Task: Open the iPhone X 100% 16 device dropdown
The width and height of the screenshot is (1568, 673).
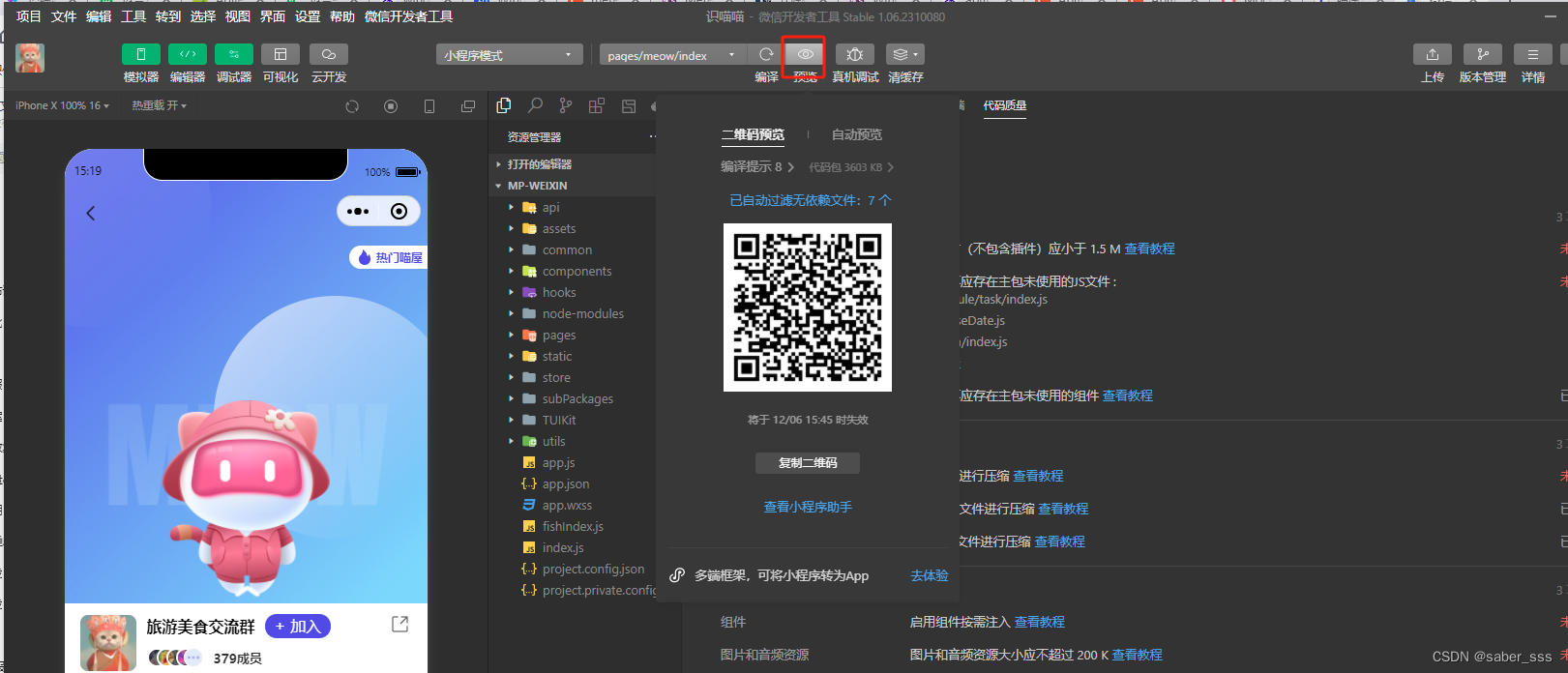Action: (x=62, y=105)
